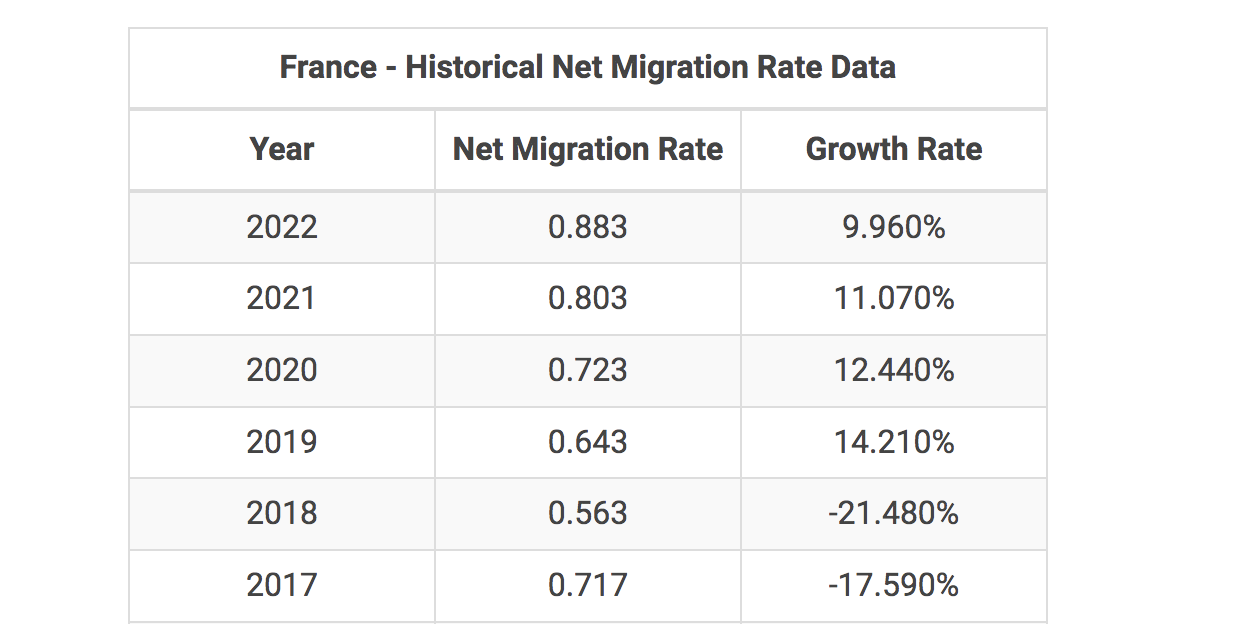
Task: Click the Year column header
Action: 282,150
